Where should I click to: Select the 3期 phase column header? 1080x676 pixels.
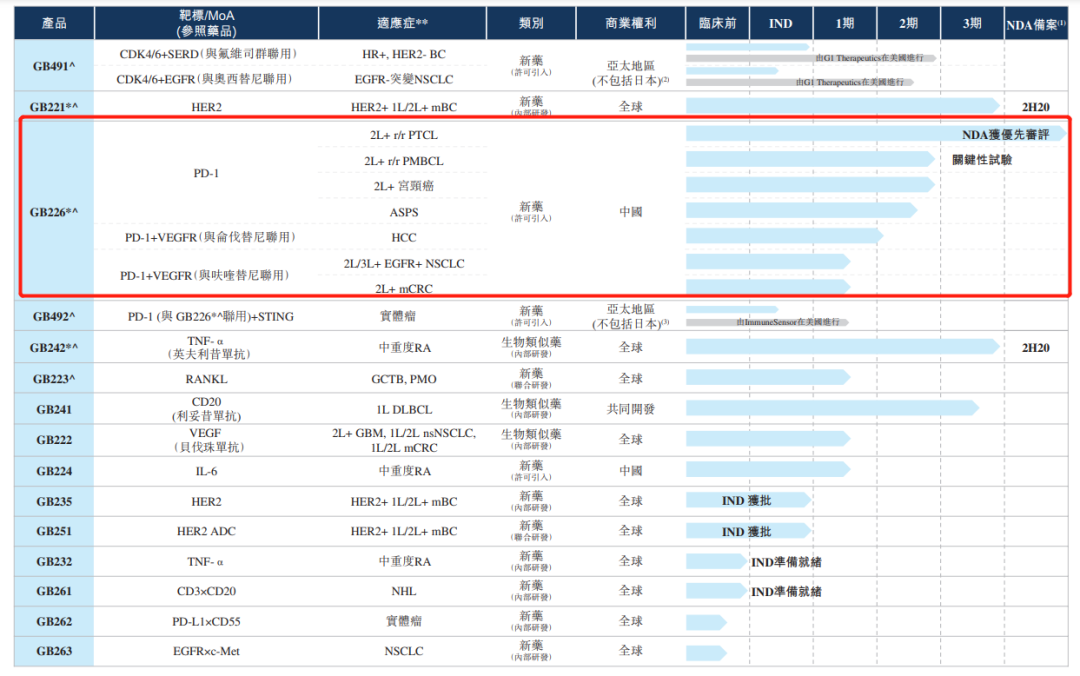point(971,23)
